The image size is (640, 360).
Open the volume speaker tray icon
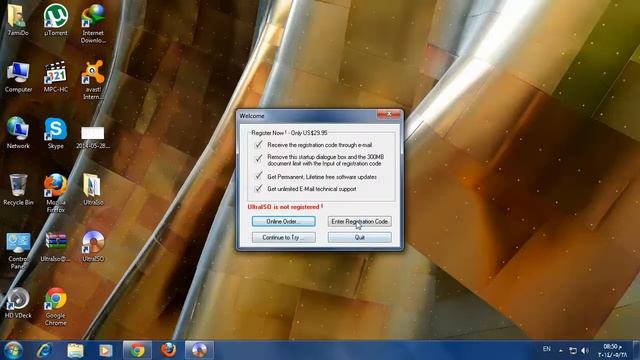coord(585,350)
